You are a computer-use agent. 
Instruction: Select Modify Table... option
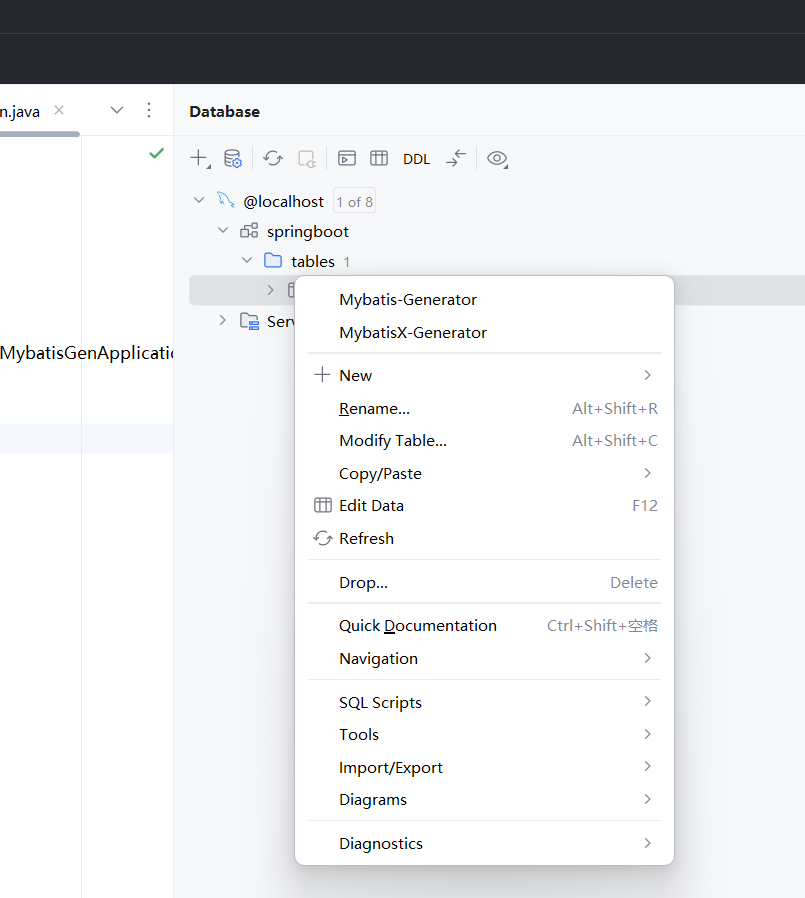click(x=484, y=440)
